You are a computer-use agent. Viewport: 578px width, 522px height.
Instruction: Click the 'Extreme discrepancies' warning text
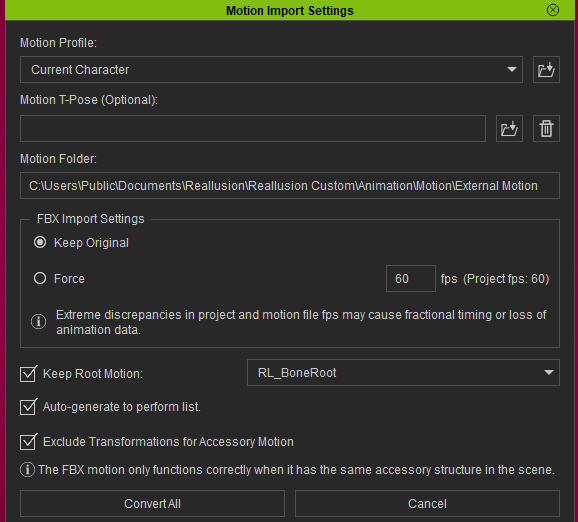tap(301, 322)
